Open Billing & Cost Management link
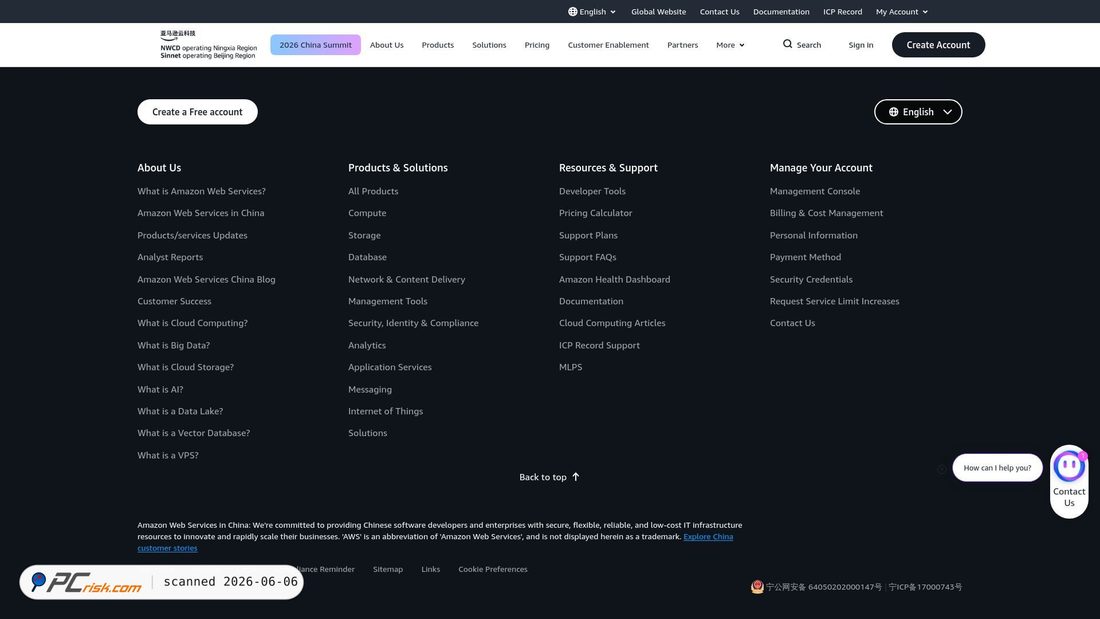 click(x=826, y=213)
